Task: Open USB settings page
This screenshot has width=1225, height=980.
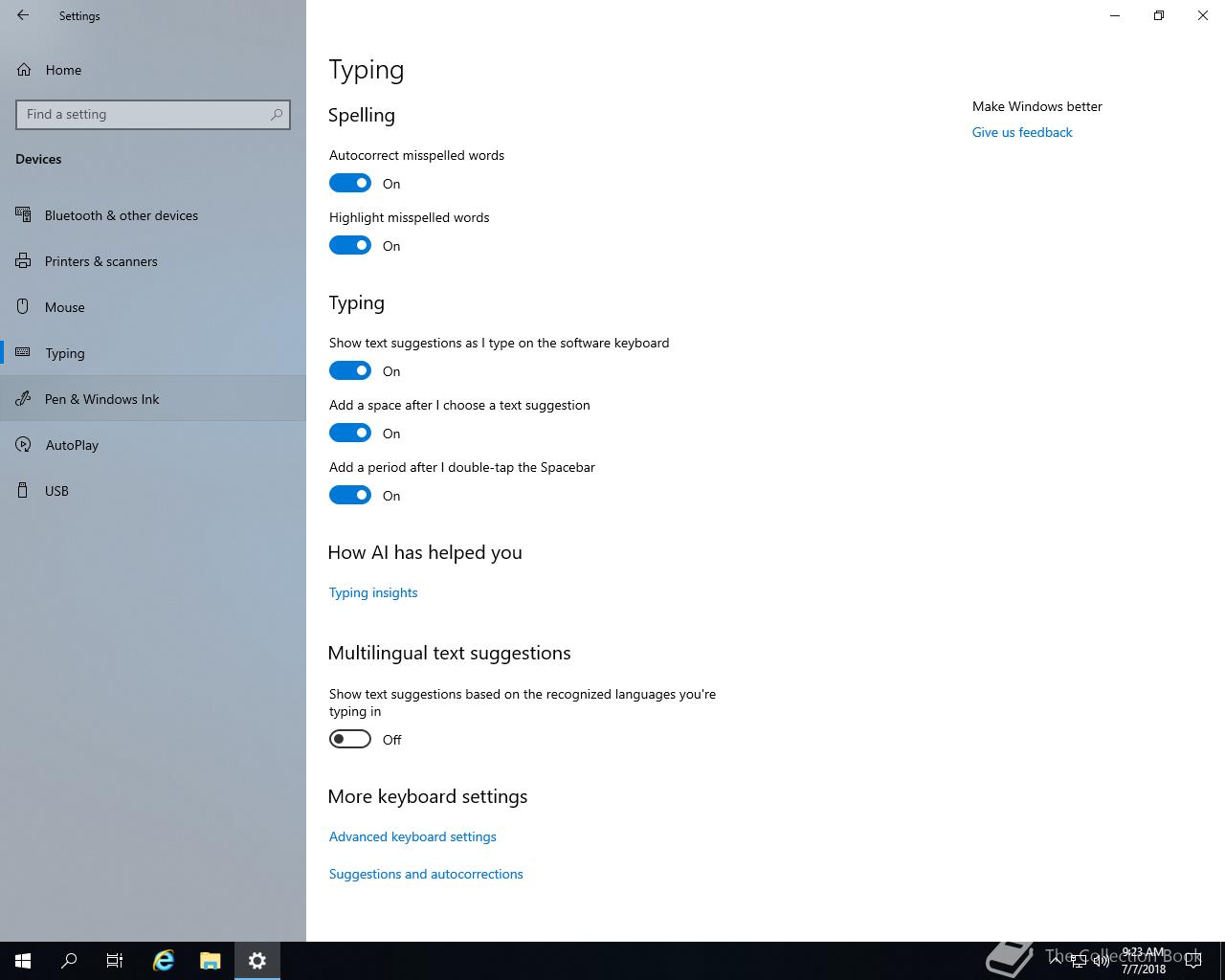Action: (x=153, y=491)
